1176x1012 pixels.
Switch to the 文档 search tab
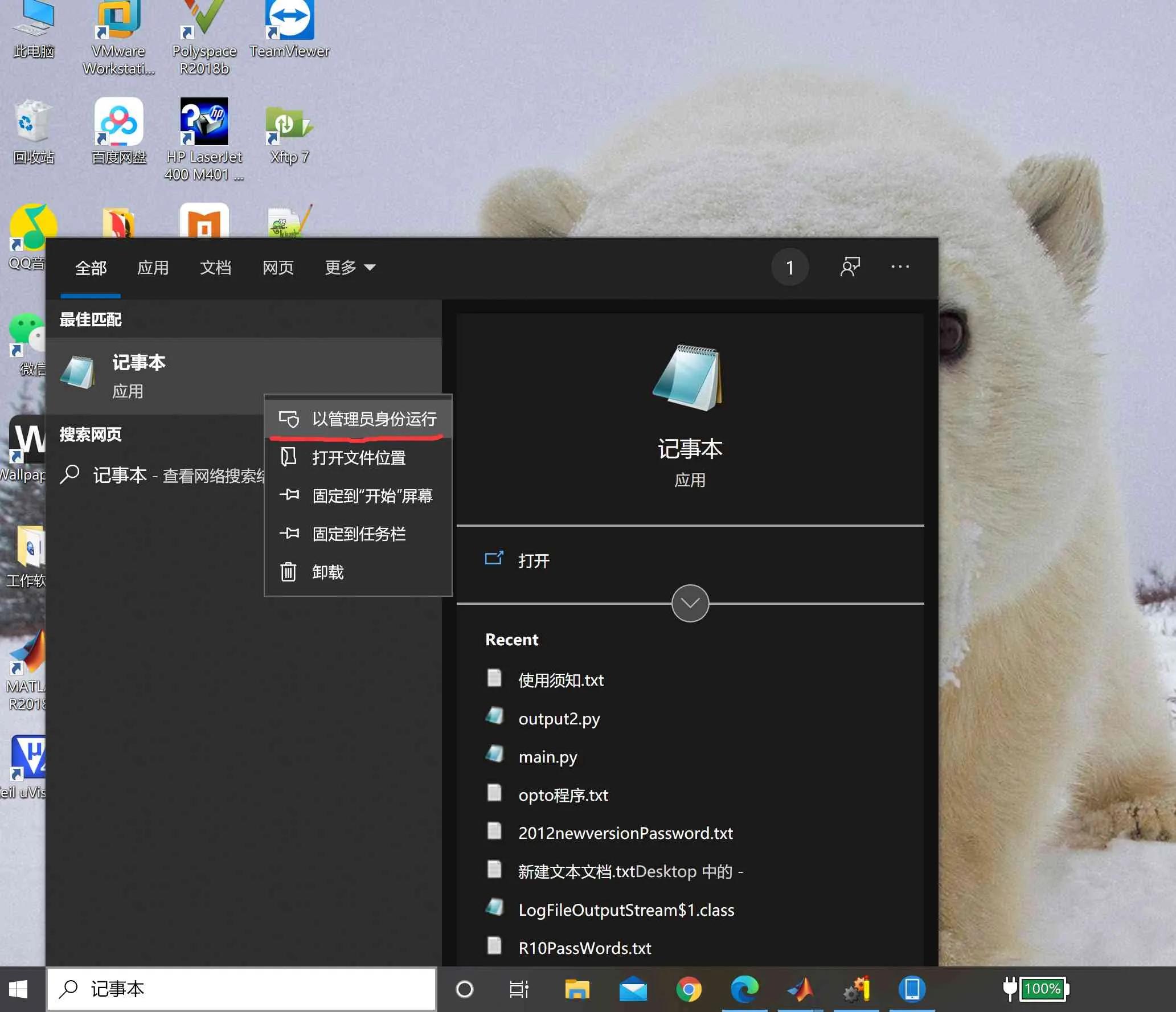point(215,267)
